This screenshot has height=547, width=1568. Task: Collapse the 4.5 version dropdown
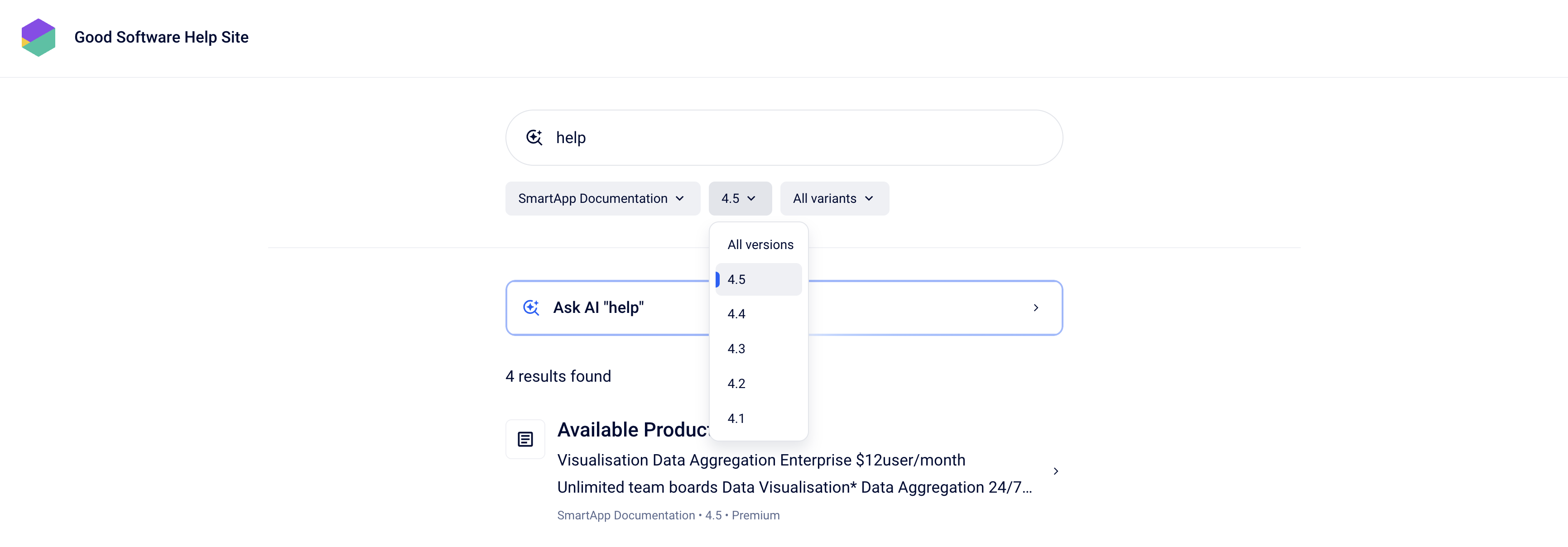point(740,198)
